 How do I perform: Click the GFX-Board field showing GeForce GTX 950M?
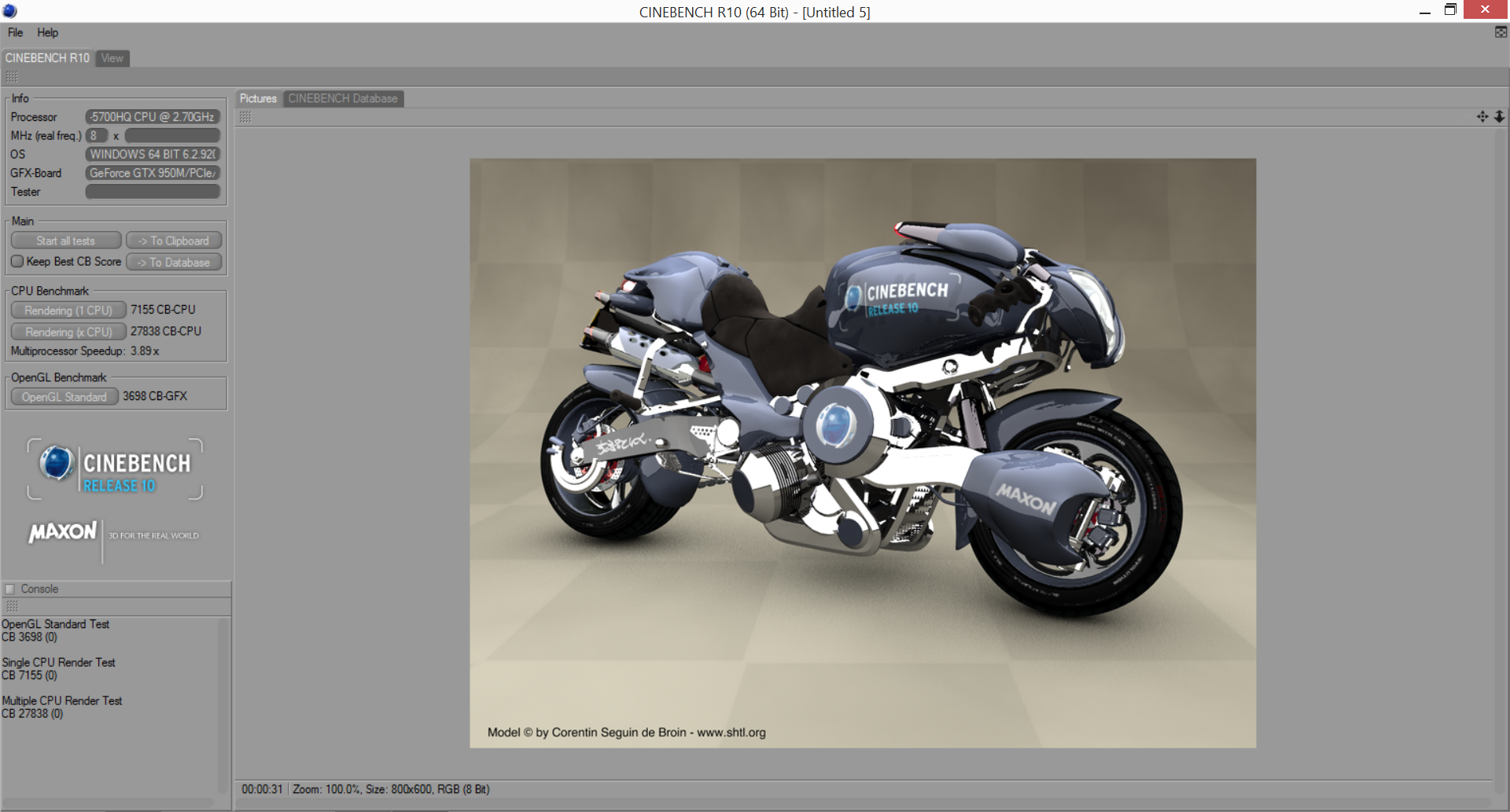point(153,173)
